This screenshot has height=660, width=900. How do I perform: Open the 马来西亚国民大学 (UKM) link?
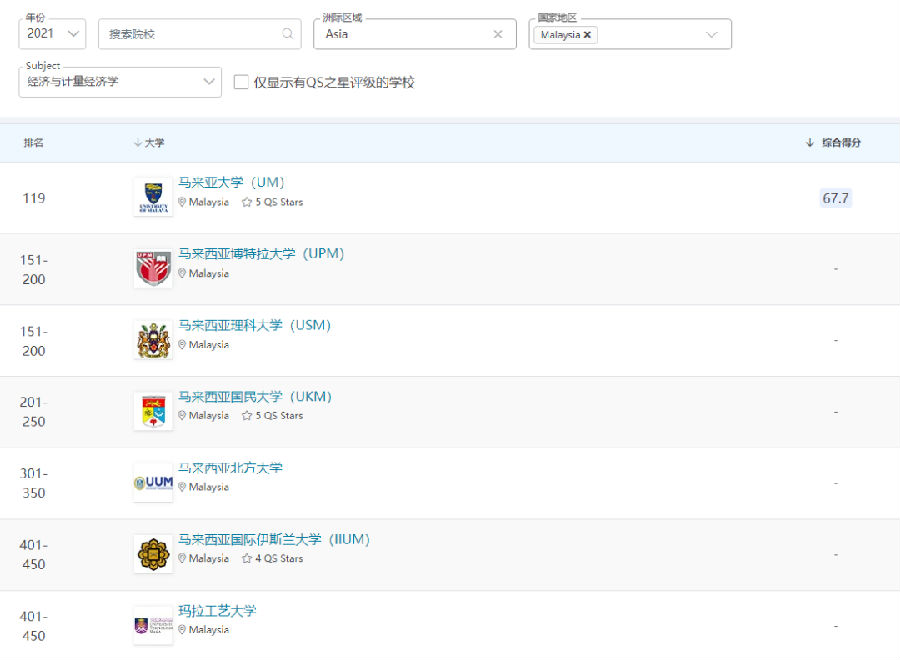click(255, 397)
